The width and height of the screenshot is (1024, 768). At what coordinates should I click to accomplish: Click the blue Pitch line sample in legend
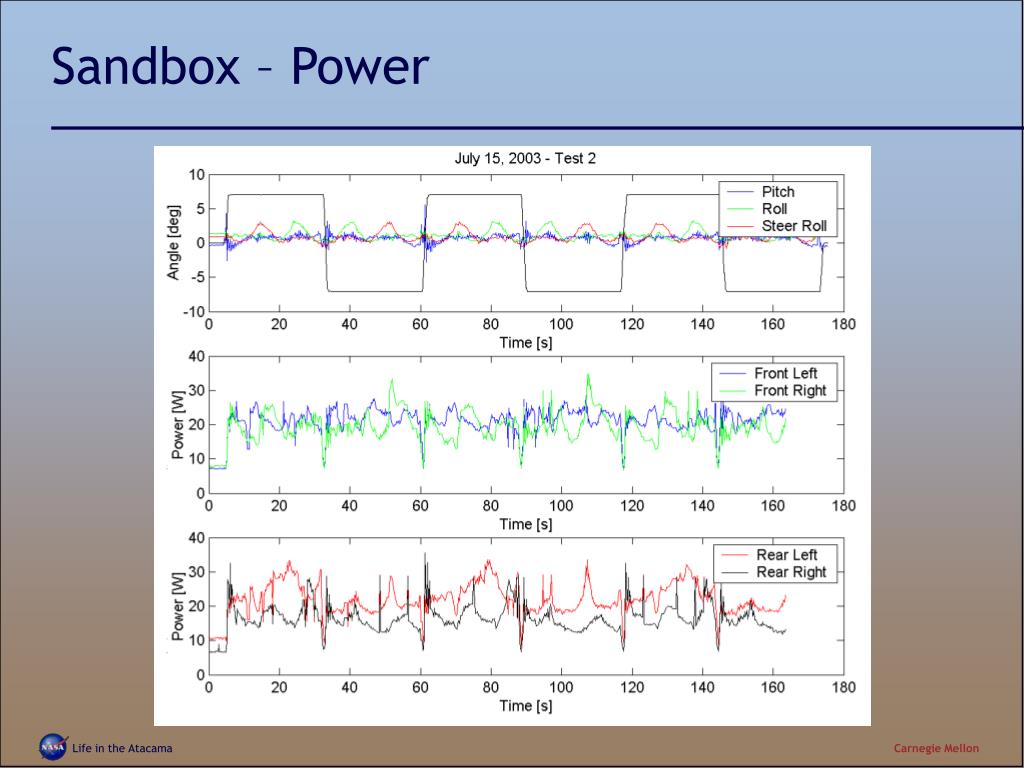pos(740,192)
